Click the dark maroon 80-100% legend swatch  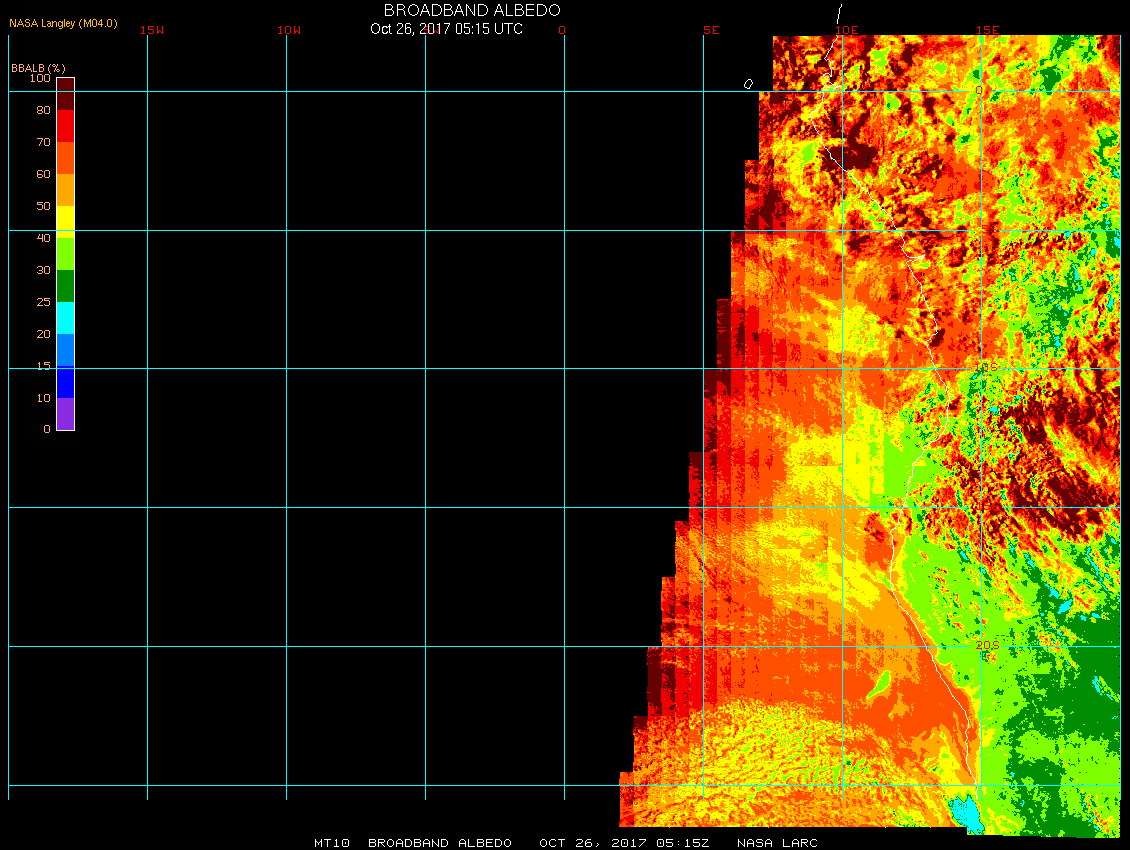tap(65, 93)
